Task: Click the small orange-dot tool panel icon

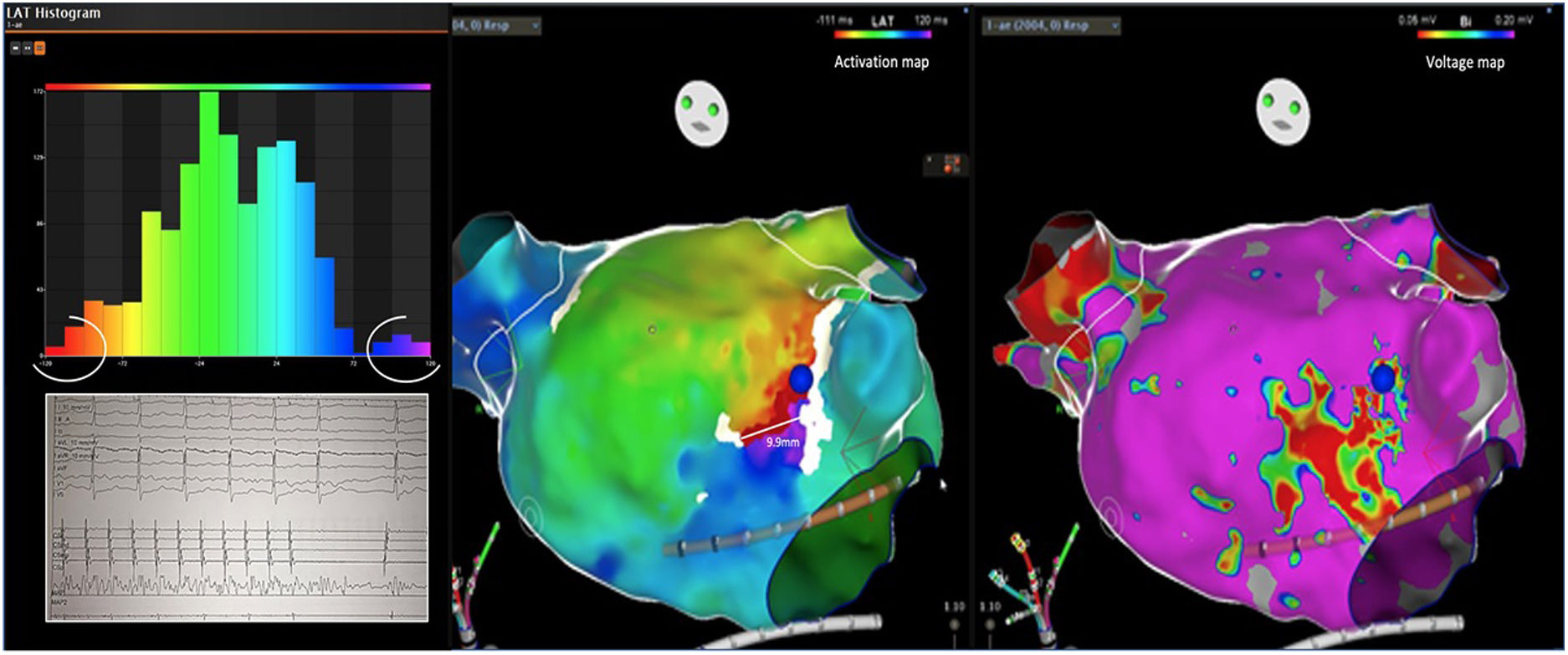Action: point(945,165)
